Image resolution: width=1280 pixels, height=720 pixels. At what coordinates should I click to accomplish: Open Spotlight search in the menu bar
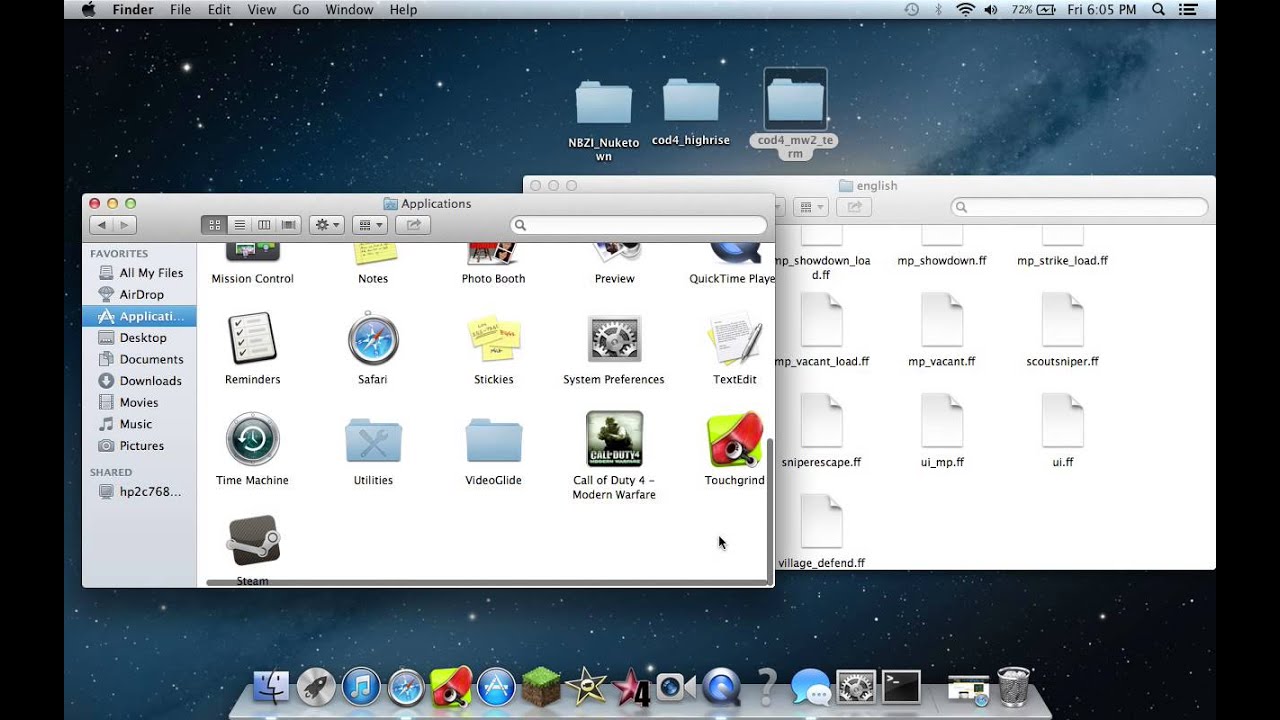(x=1158, y=9)
